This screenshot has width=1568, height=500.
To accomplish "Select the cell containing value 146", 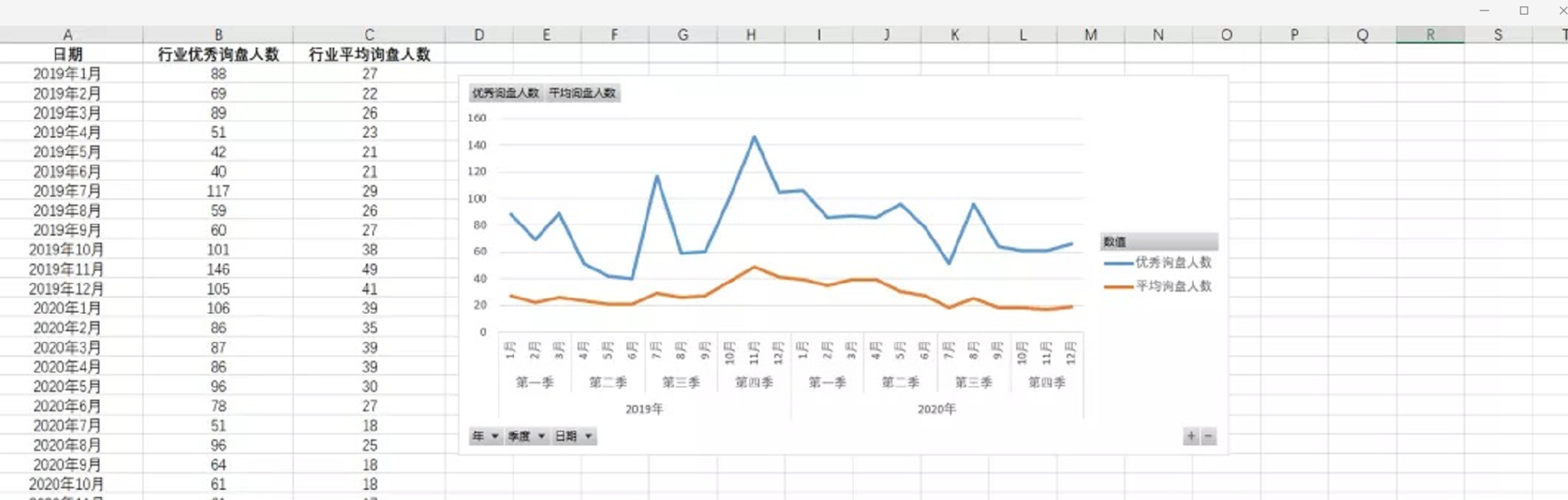I will (x=218, y=270).
